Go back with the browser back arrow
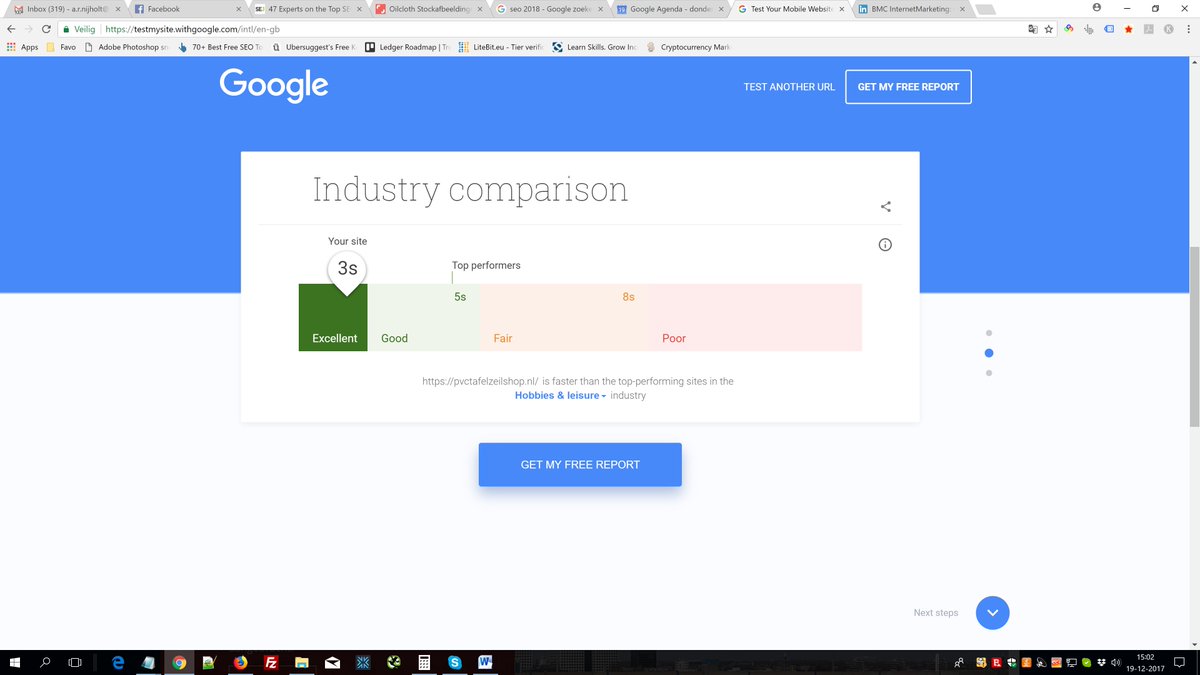This screenshot has height=675, width=1200. point(10,29)
